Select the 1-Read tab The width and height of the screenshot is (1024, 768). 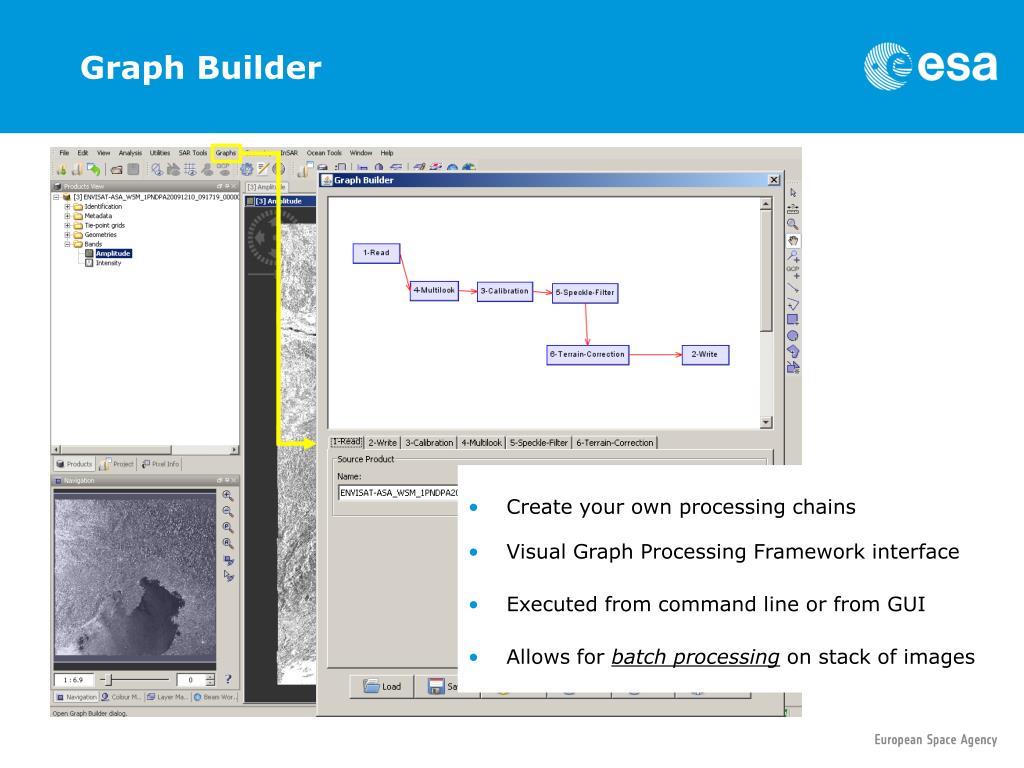pyautogui.click(x=347, y=441)
